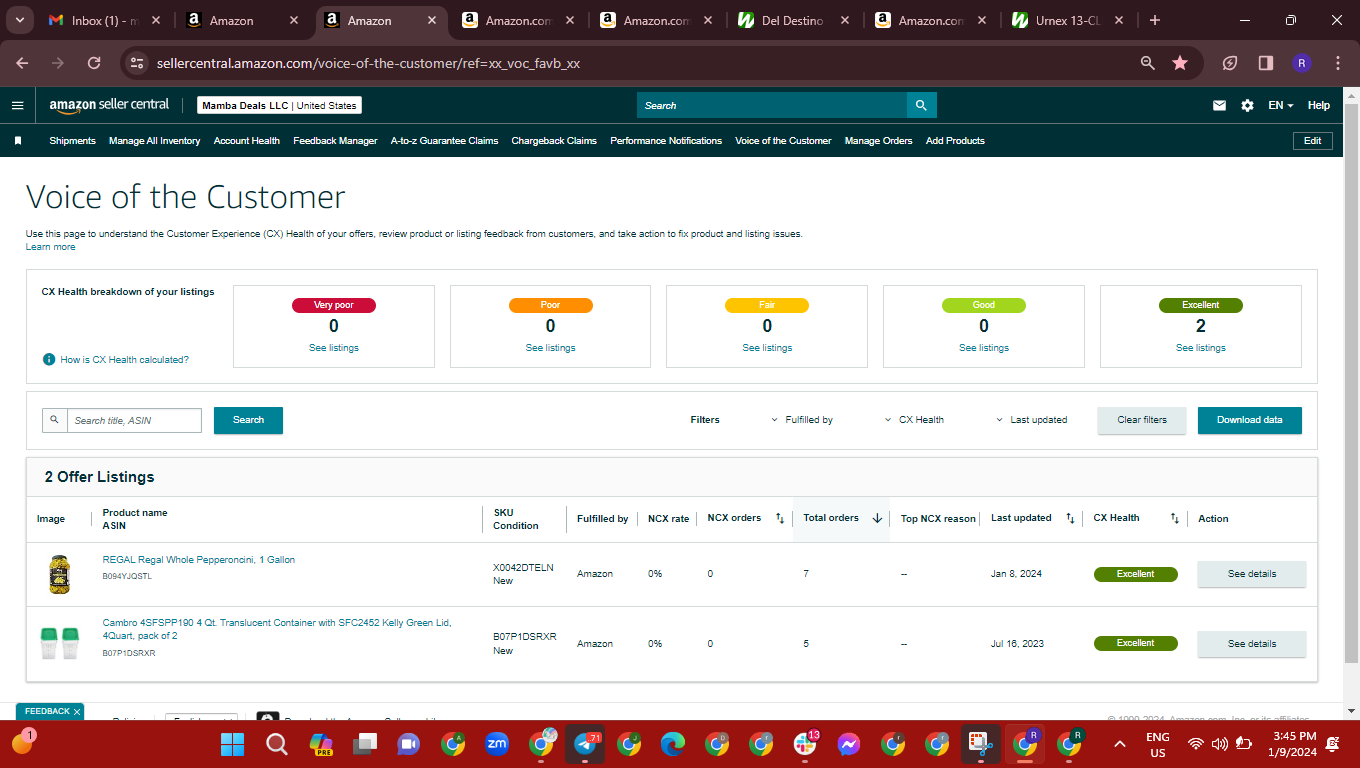The image size is (1360, 768).
Task: Sort by the NCX orders column arrows
Action: pos(780,518)
